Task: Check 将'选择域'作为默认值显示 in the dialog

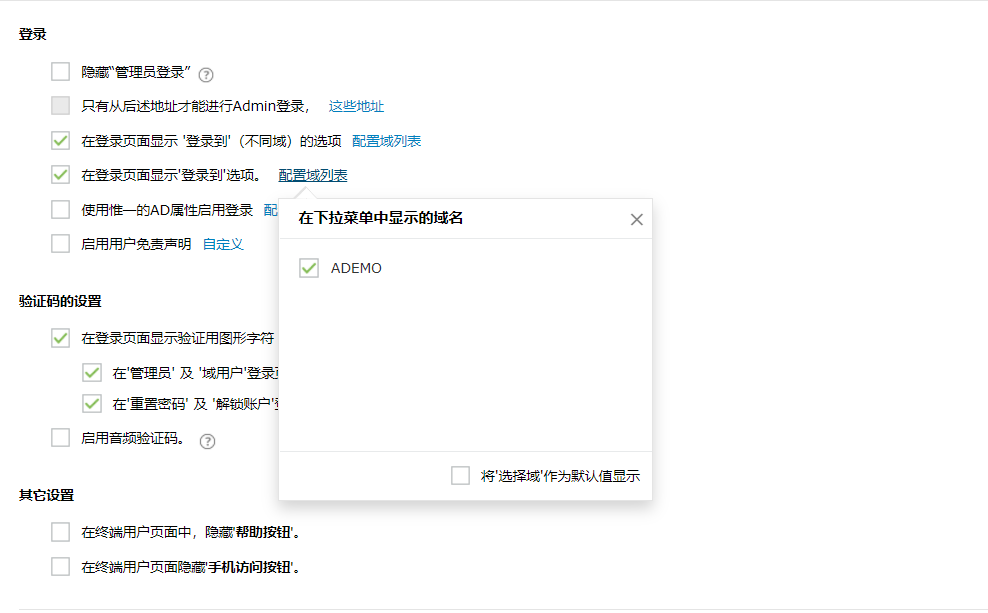Action: pos(462,473)
